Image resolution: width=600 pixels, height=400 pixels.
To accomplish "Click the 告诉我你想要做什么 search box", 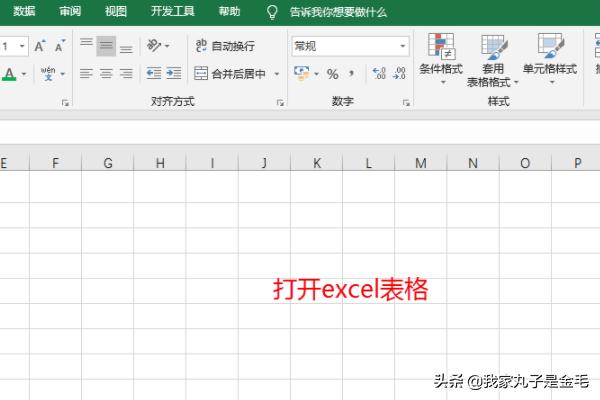I will tap(338, 12).
